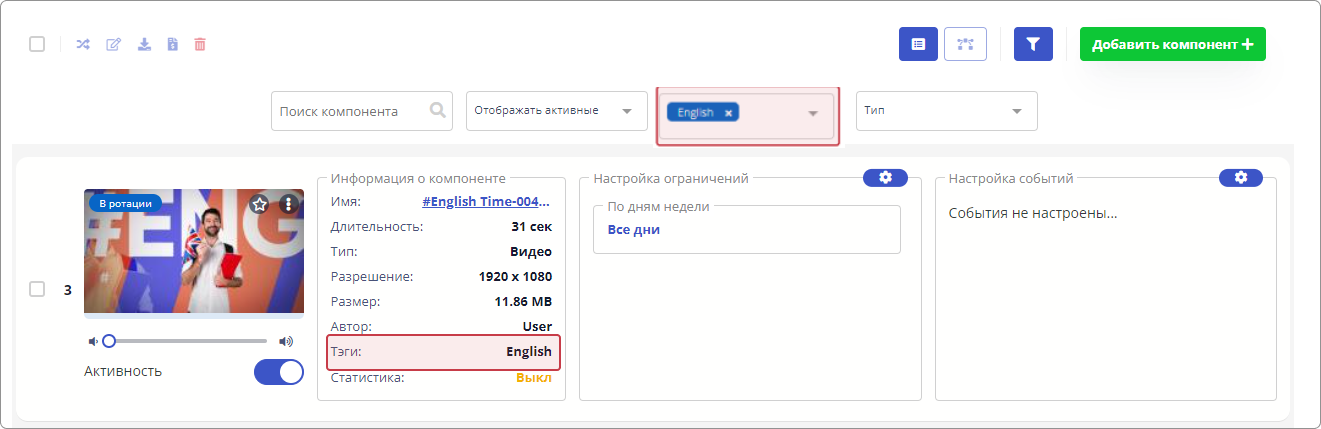This screenshot has width=1321, height=429.
Task: Click the Видео type value
Action: point(532,251)
